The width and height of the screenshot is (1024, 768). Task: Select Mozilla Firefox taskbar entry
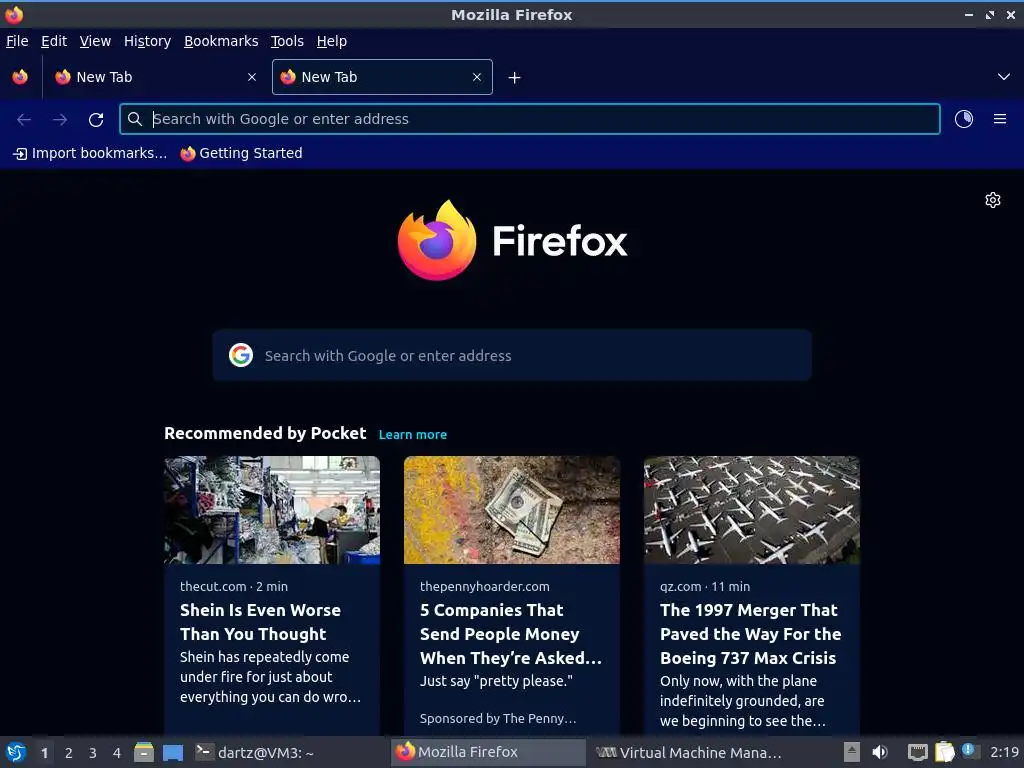[488, 752]
